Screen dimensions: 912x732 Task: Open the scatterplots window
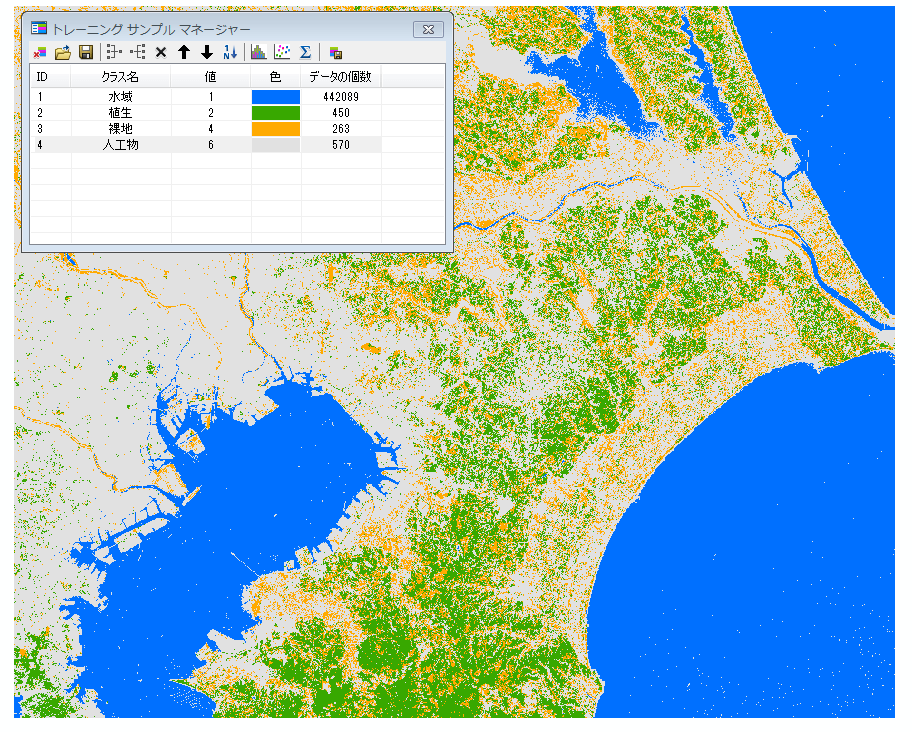coord(282,52)
